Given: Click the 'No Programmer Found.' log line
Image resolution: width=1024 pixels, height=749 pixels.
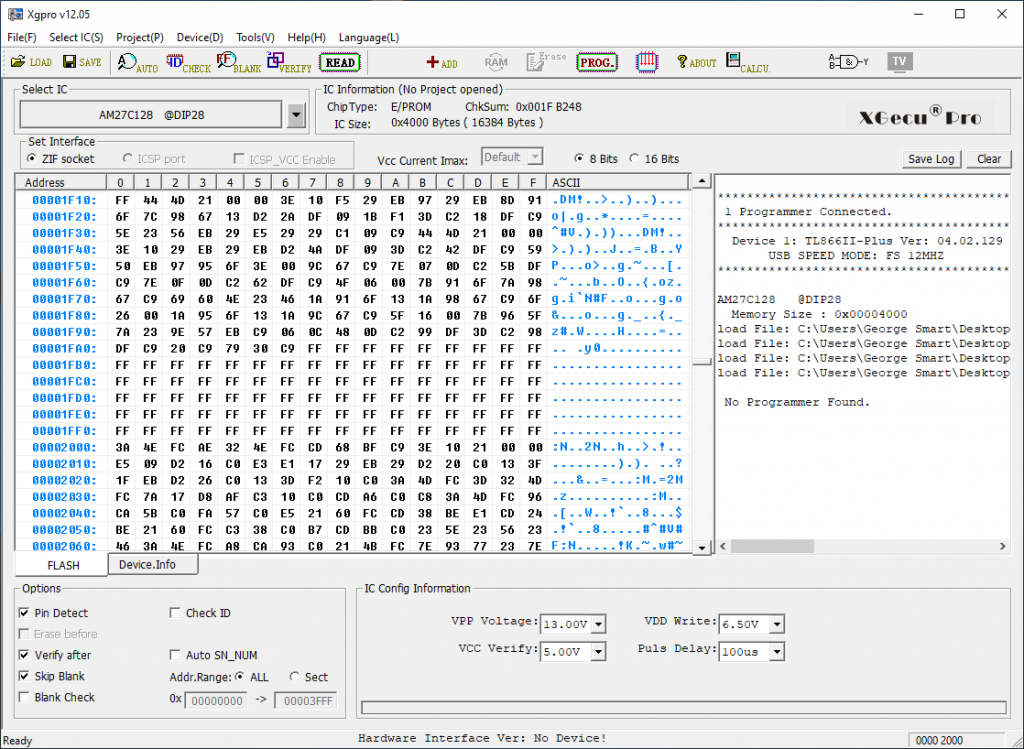Looking at the screenshot, I should (797, 402).
